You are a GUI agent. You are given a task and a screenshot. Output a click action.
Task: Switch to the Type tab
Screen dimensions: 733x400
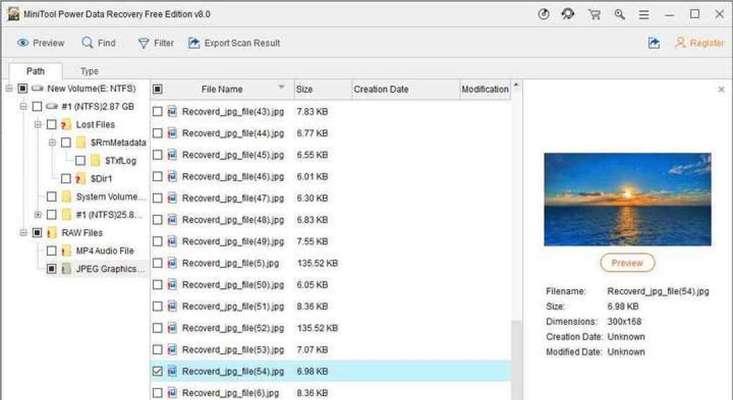[89, 71]
